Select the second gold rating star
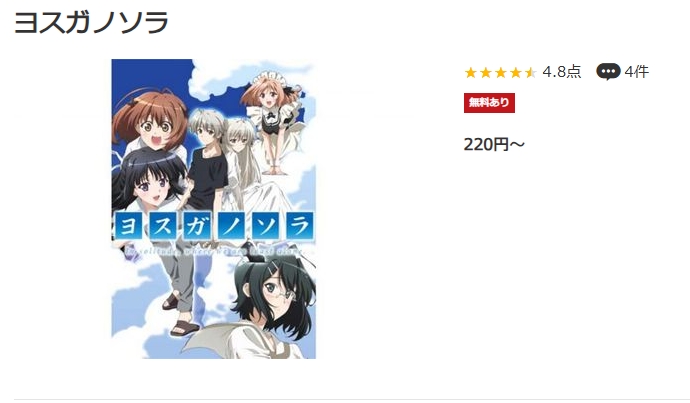 (485, 72)
